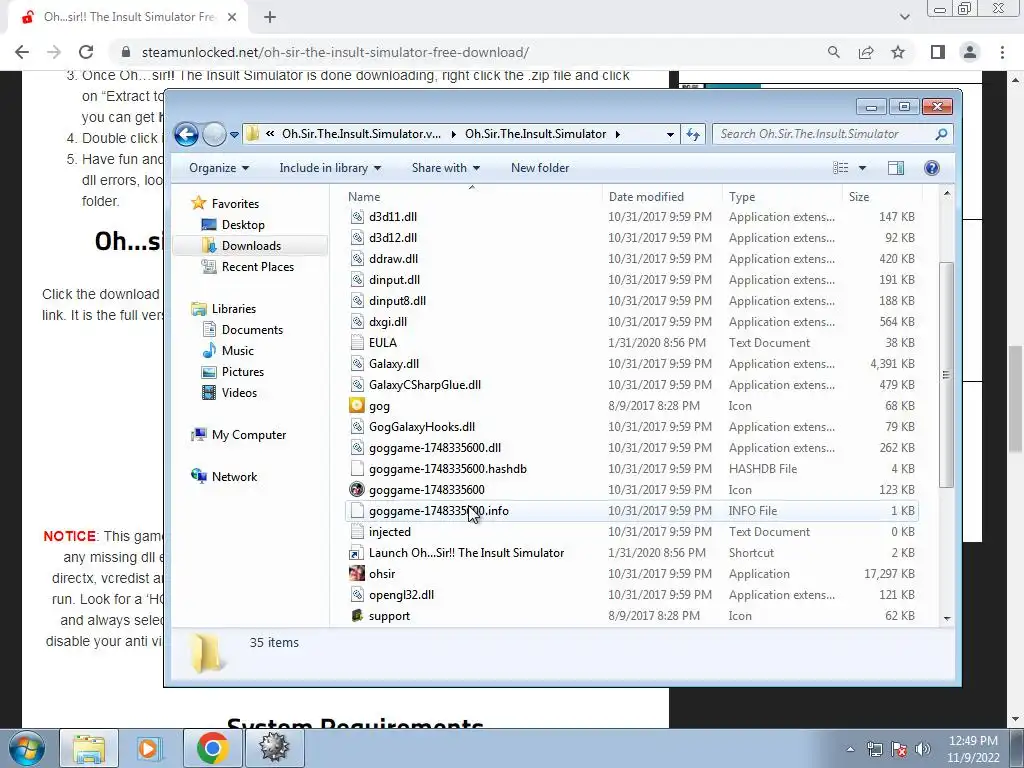This screenshot has width=1024, height=768.
Task: Click the Explorer forward navigation button
Action: tap(214, 135)
